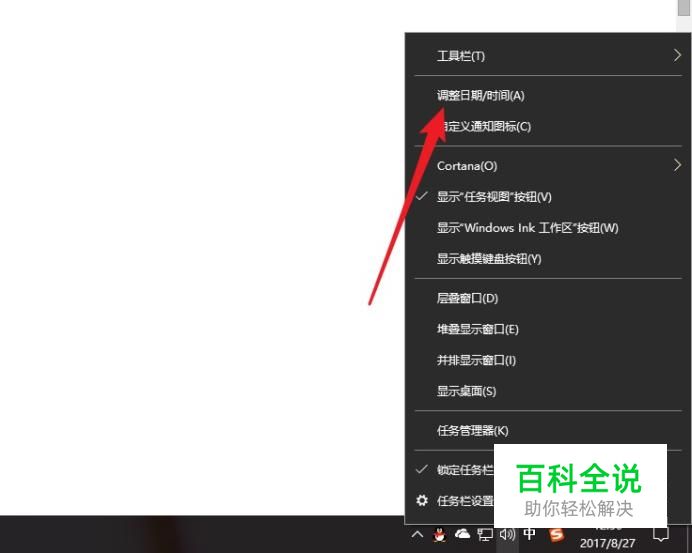Enable 显示"Windows Ink 工作区"按钮(W)

tap(549, 228)
